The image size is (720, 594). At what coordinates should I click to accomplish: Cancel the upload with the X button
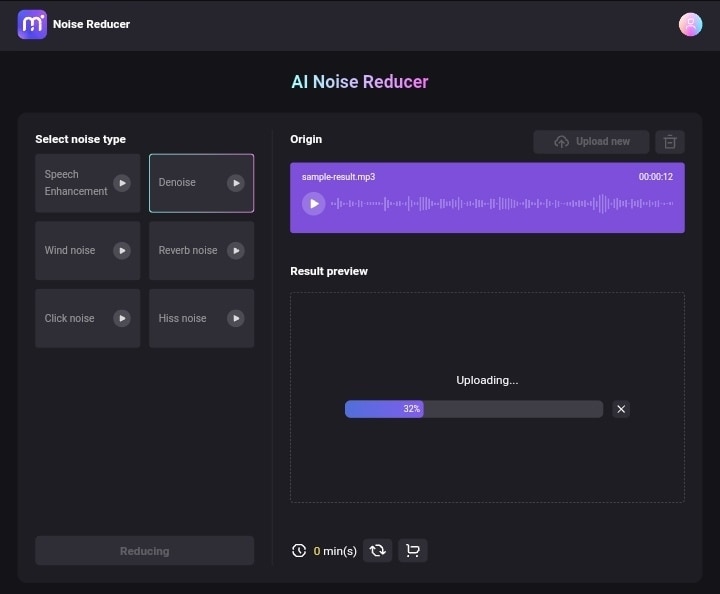point(621,409)
